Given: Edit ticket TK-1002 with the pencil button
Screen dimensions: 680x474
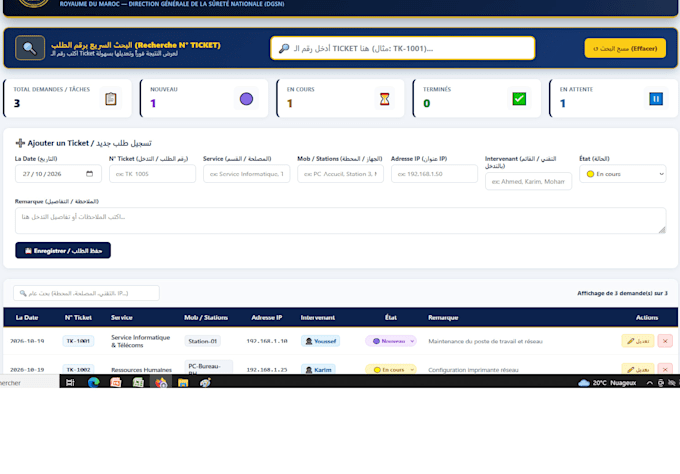Looking at the screenshot, I should coord(638,369).
